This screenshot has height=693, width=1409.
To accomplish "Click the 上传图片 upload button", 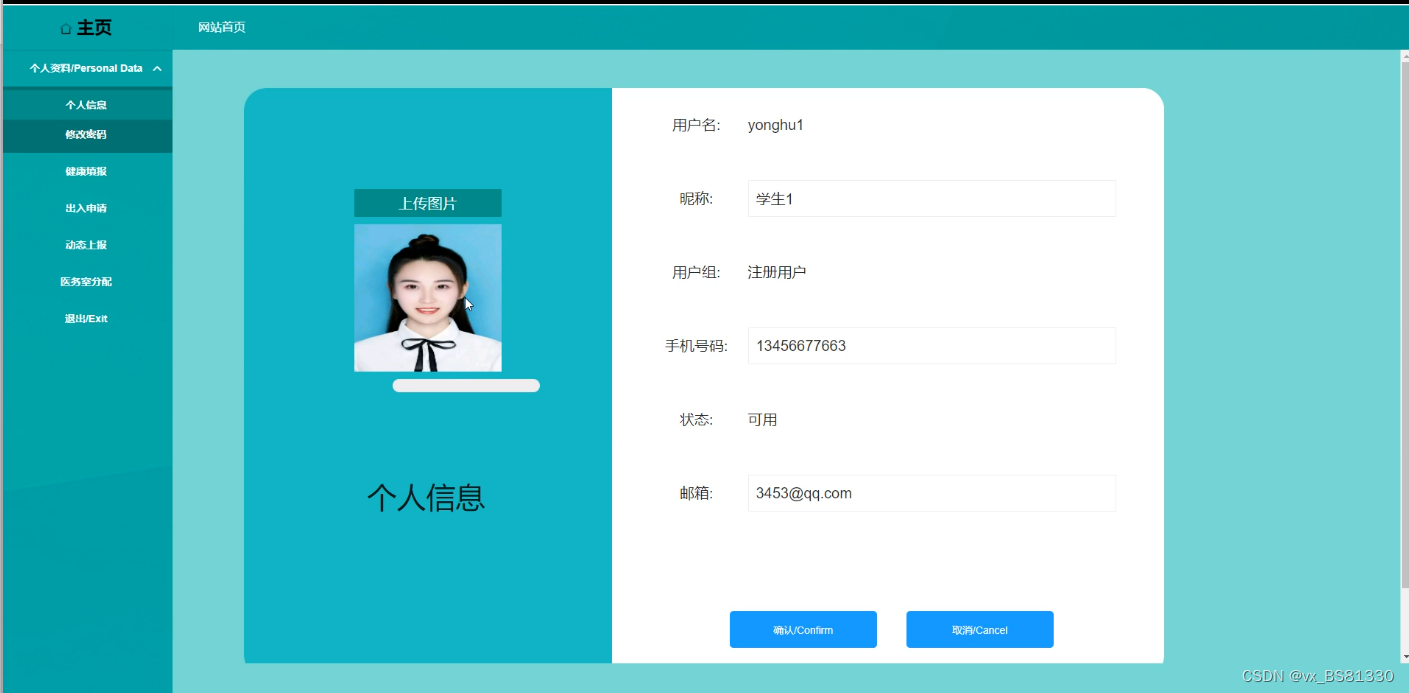I will [428, 203].
